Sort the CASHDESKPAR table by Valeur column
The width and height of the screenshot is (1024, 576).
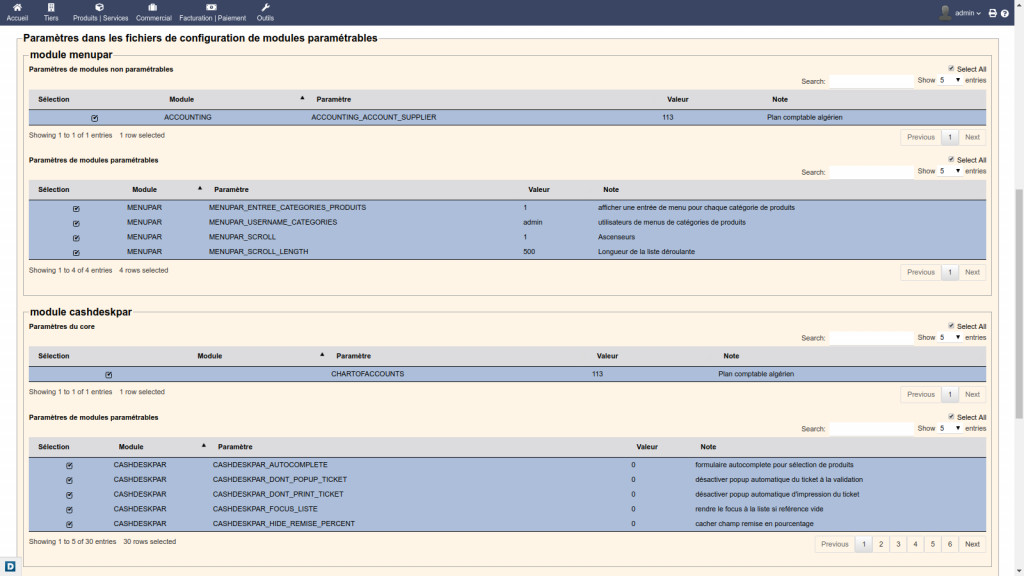click(x=647, y=447)
